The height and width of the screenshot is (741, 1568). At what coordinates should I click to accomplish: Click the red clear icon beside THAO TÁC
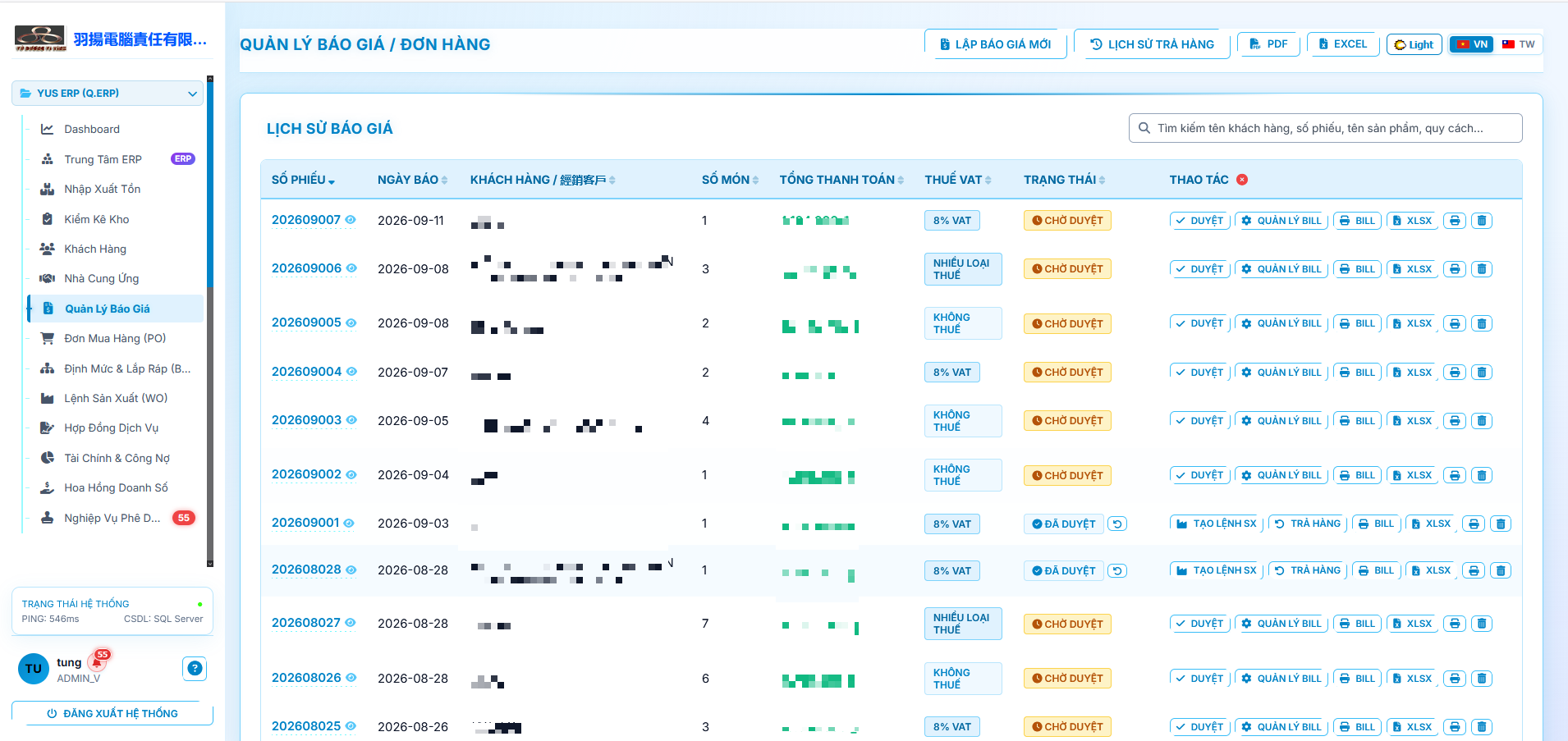tap(1242, 180)
